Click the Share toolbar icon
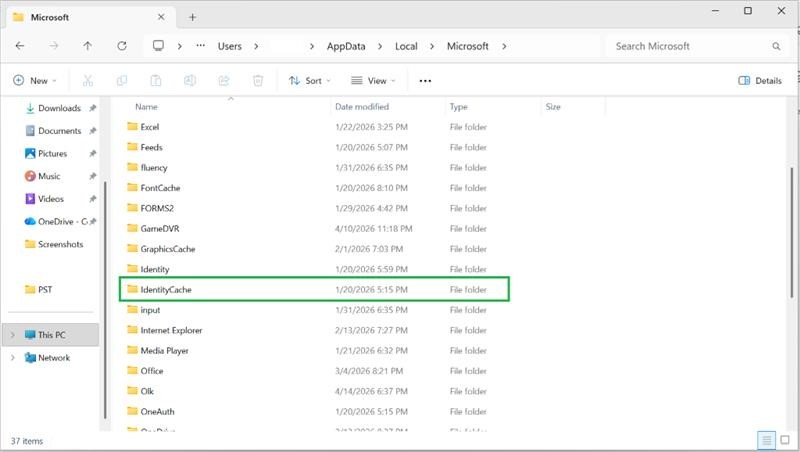800x452 pixels. coord(224,81)
